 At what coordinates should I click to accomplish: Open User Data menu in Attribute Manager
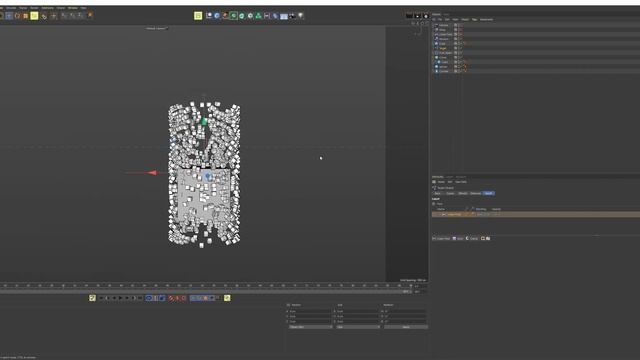pyautogui.click(x=461, y=182)
